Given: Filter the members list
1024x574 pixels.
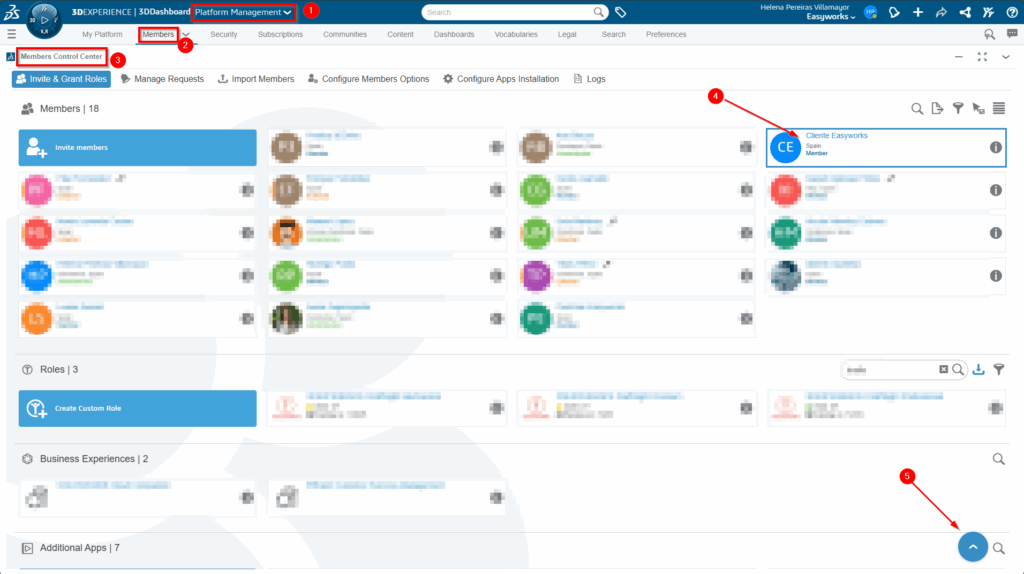Looking at the screenshot, I should (x=957, y=108).
